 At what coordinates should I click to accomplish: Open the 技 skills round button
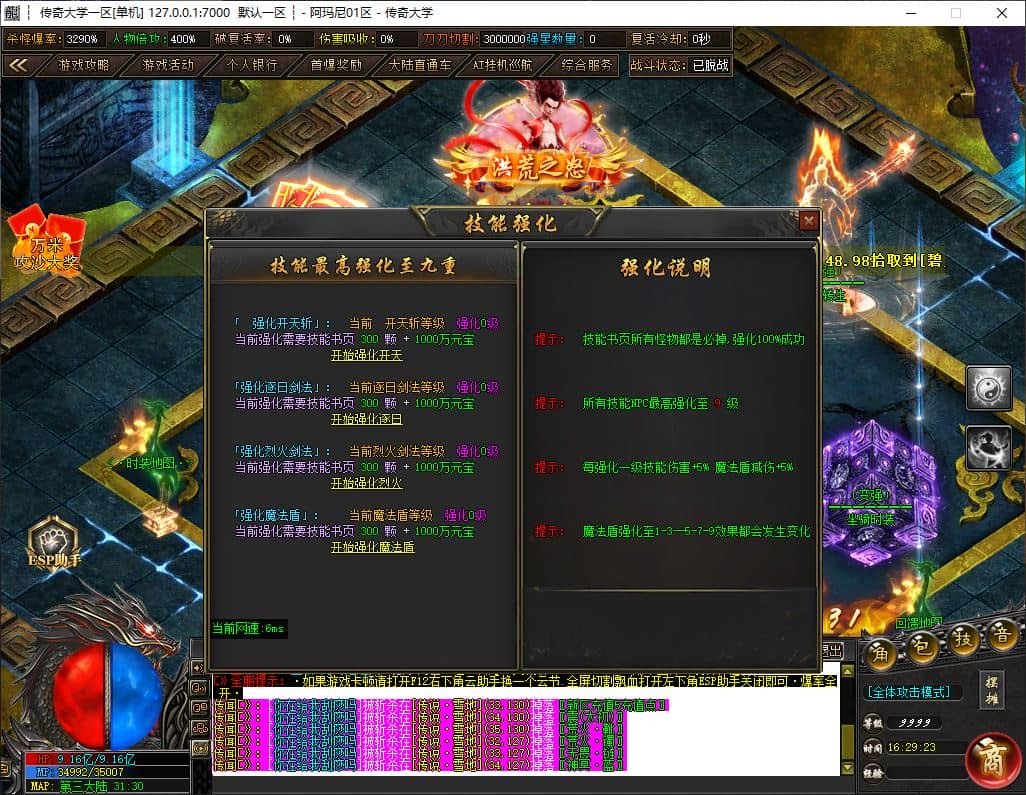click(x=963, y=639)
